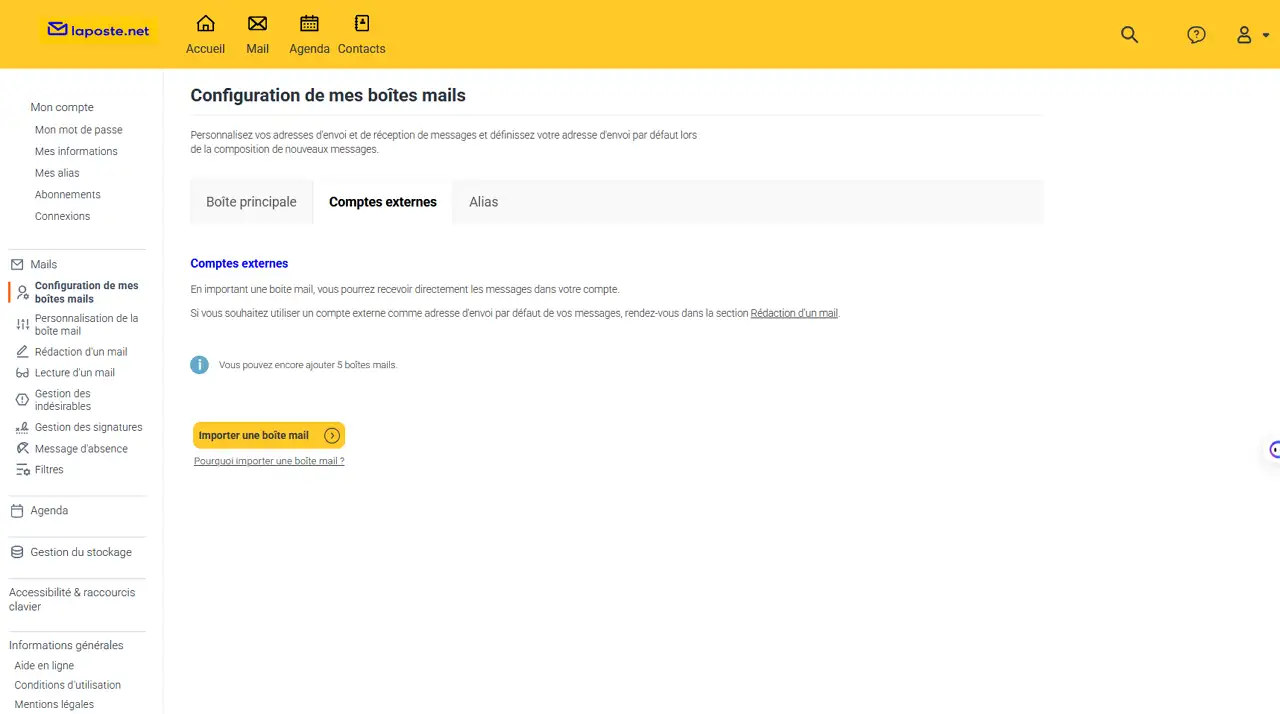Open the Agenda calendar icon in header
This screenshot has height=714, width=1280.
309,24
